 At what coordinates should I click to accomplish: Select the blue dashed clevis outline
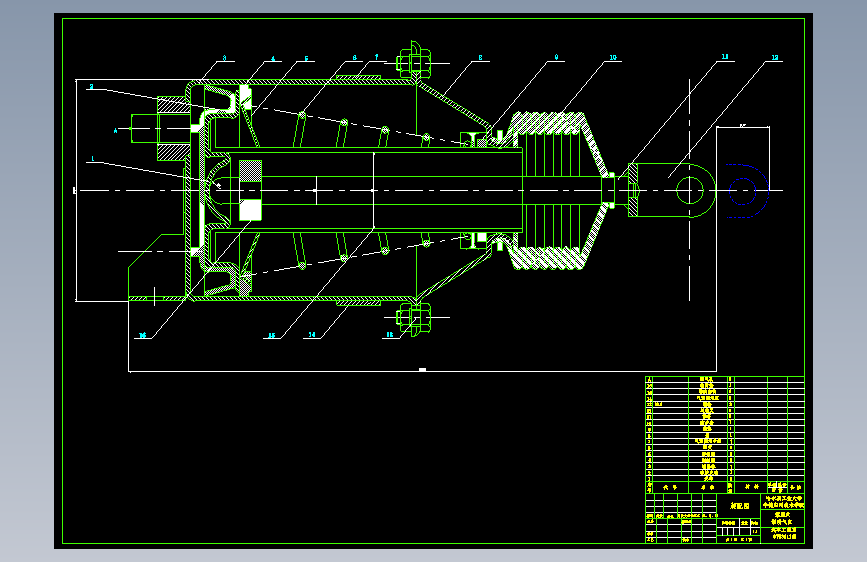pyautogui.click(x=747, y=191)
